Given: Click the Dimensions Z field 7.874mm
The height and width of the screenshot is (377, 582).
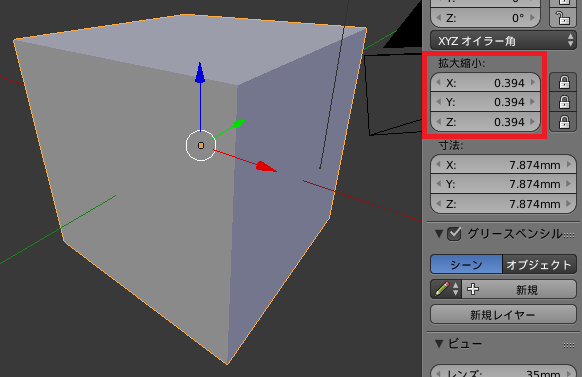Looking at the screenshot, I should tap(503, 204).
